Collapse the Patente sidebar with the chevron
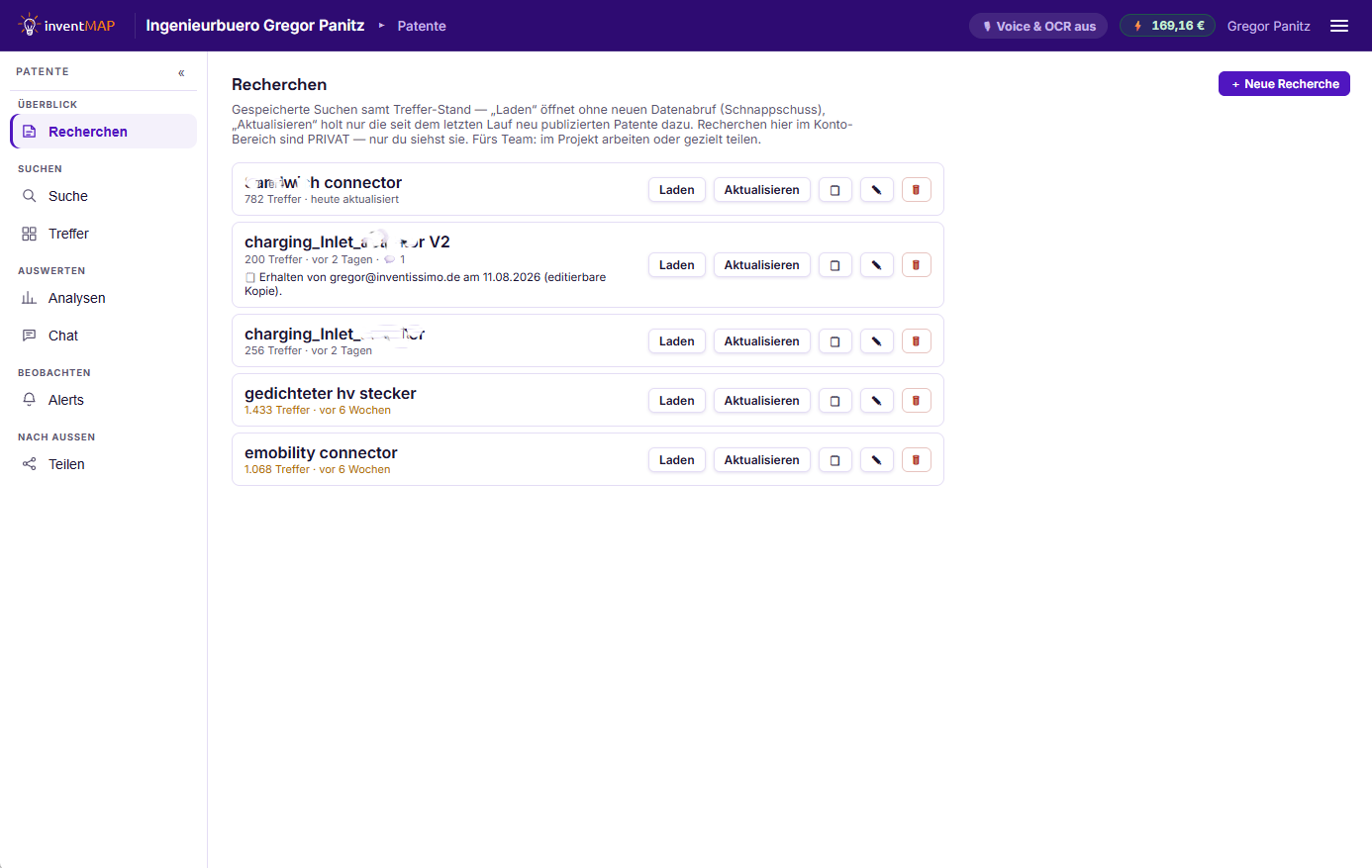1372x868 pixels. 181,72
